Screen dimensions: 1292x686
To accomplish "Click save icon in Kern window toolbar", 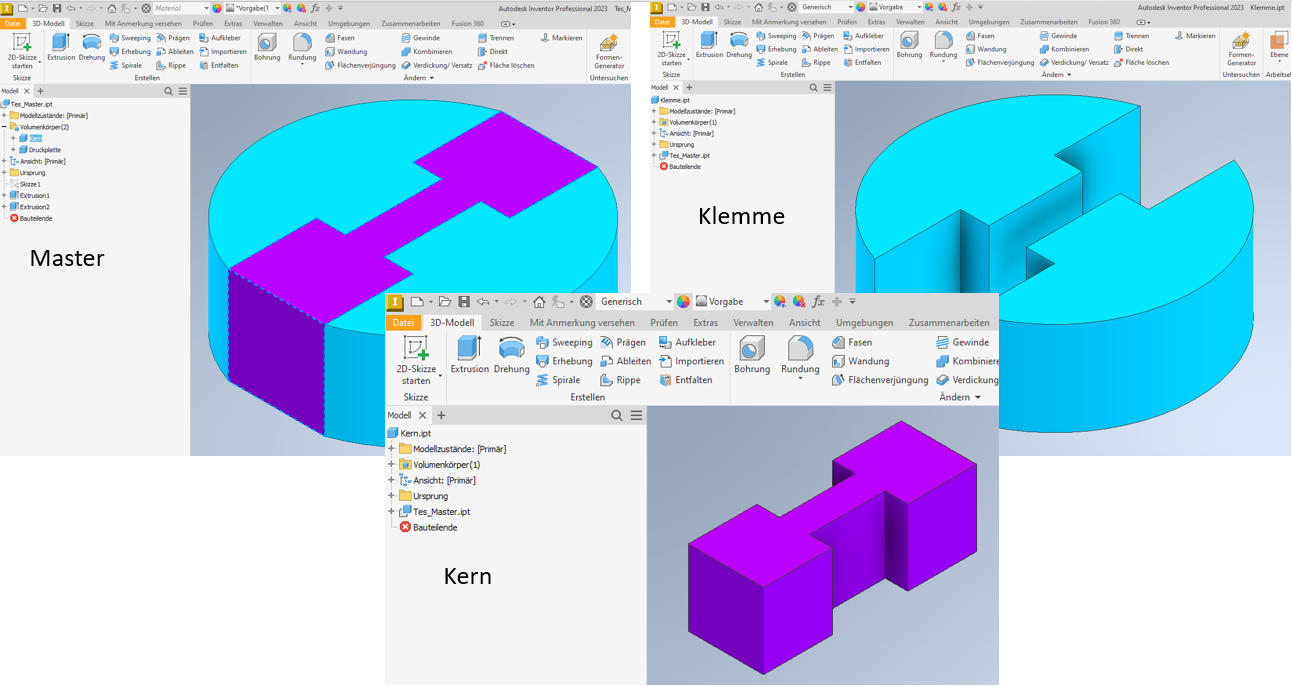I will click(464, 301).
